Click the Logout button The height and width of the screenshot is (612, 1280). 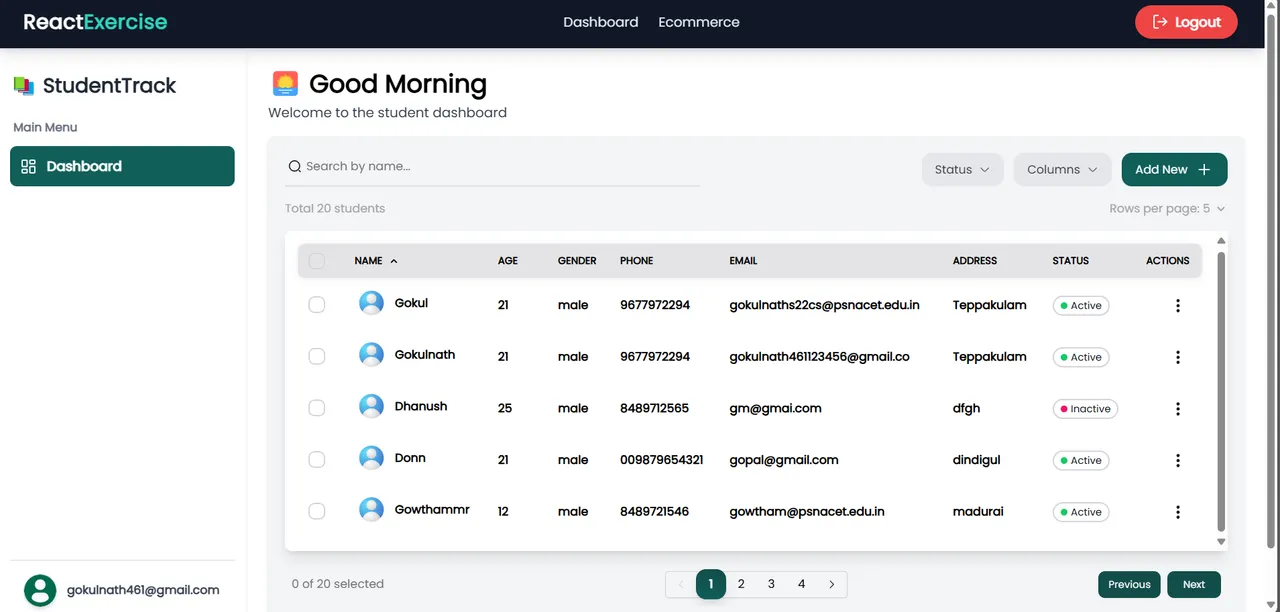(1186, 22)
